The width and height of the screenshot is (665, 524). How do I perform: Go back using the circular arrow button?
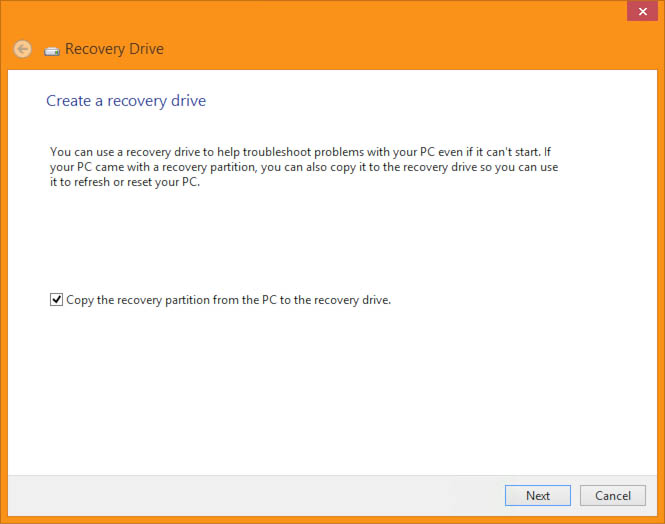[22, 49]
